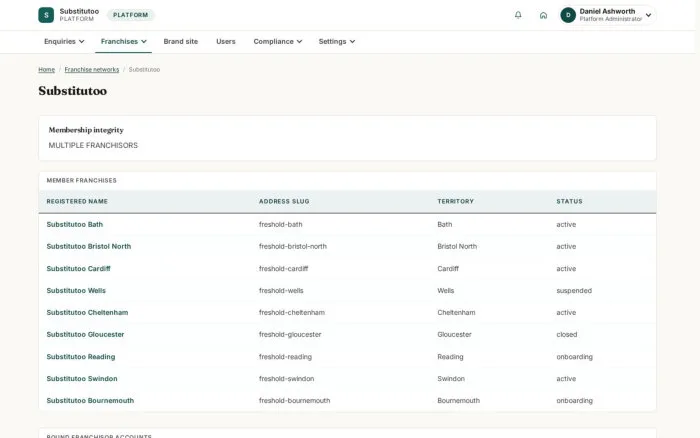The width and height of the screenshot is (700, 438).
Task: View the Substitutoo Wells franchise
Action: click(76, 291)
